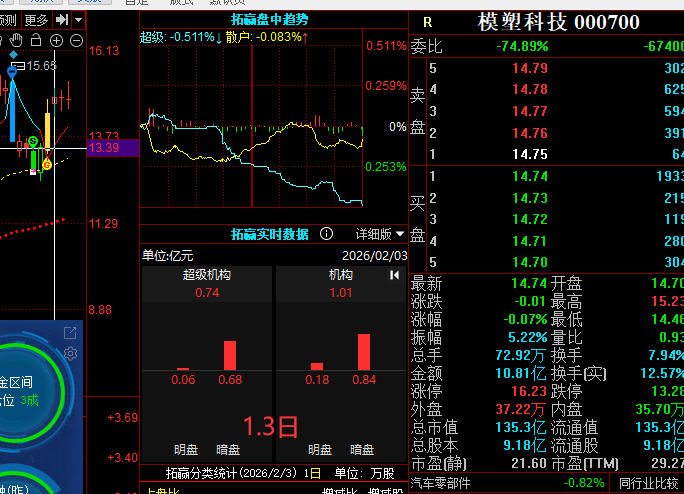Viewport: 684px width, 494px height.
Task: Click the stock title 模塑科技 000700
Action: tap(558, 22)
